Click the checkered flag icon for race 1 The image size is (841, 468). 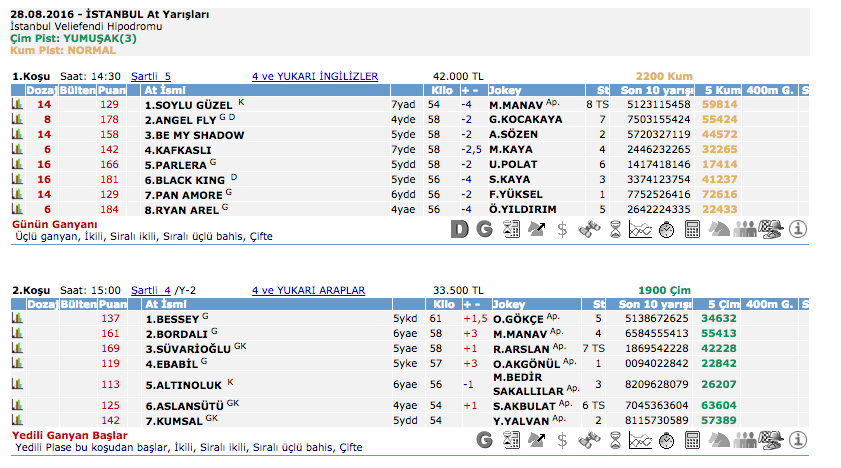[x=771, y=229]
